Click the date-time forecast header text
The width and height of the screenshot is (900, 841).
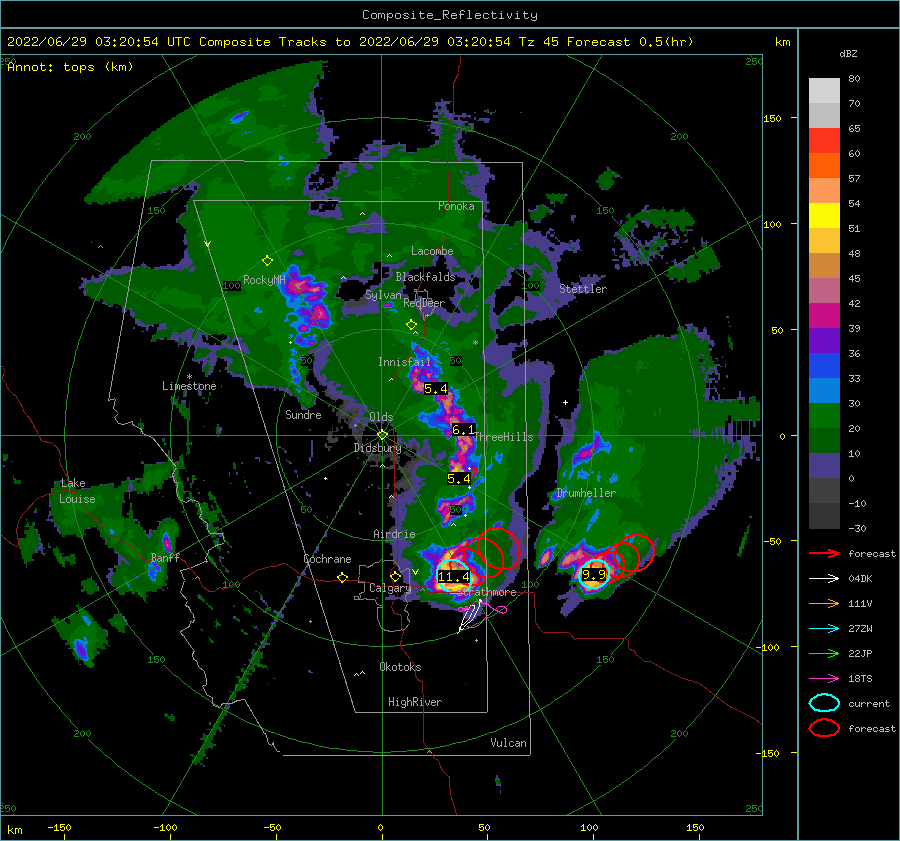[x=350, y=42]
